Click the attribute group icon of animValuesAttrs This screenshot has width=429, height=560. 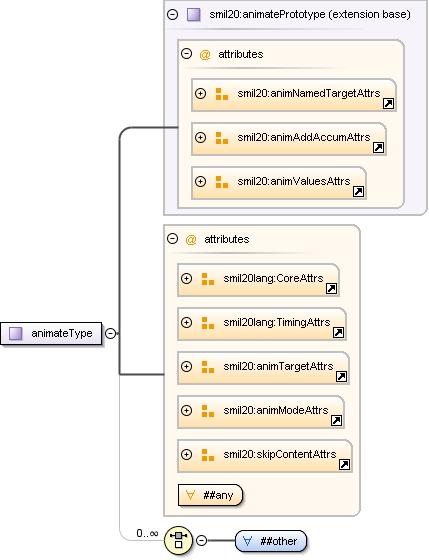point(222,182)
